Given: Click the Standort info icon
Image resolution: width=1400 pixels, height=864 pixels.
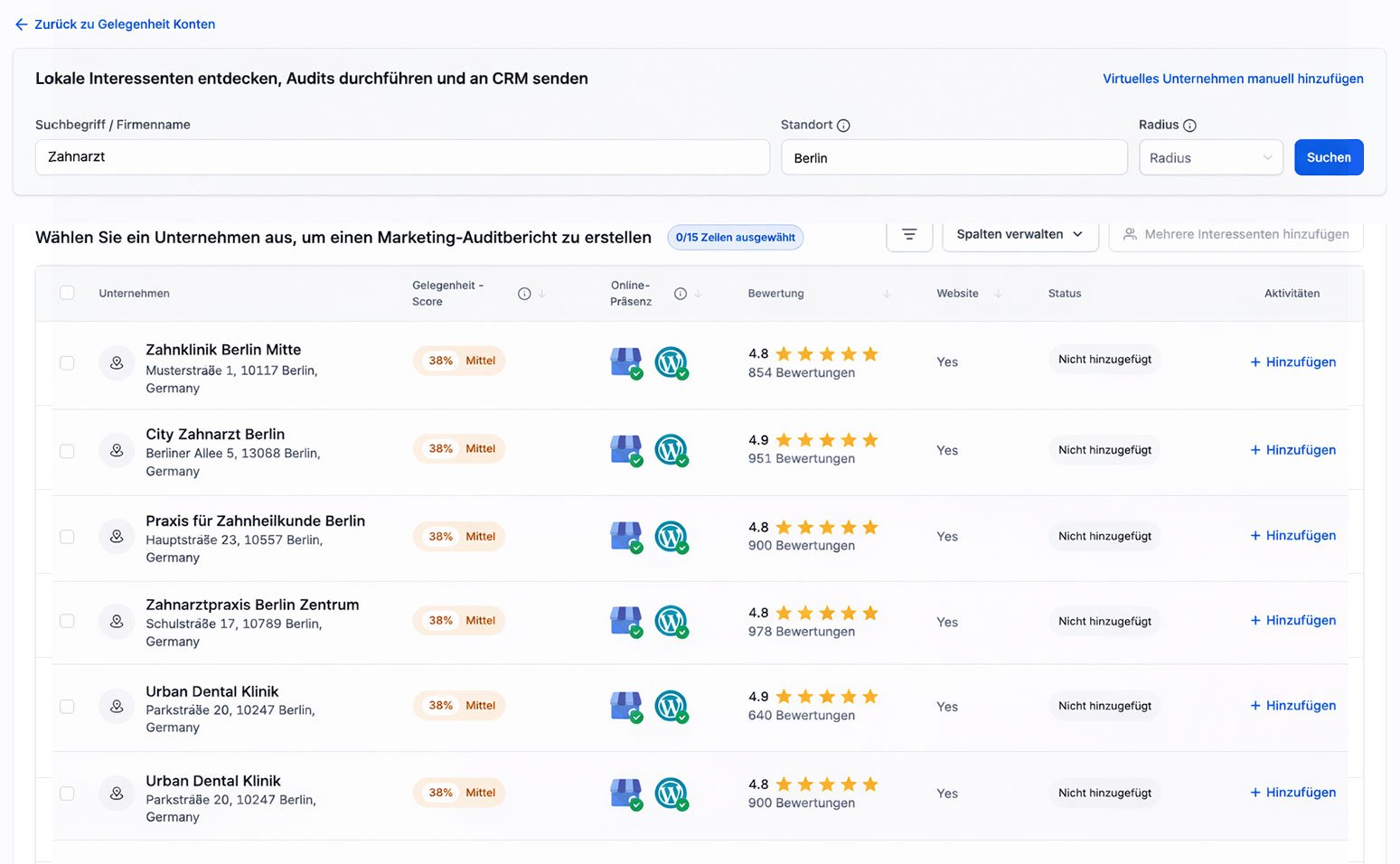Looking at the screenshot, I should pyautogui.click(x=843, y=126).
